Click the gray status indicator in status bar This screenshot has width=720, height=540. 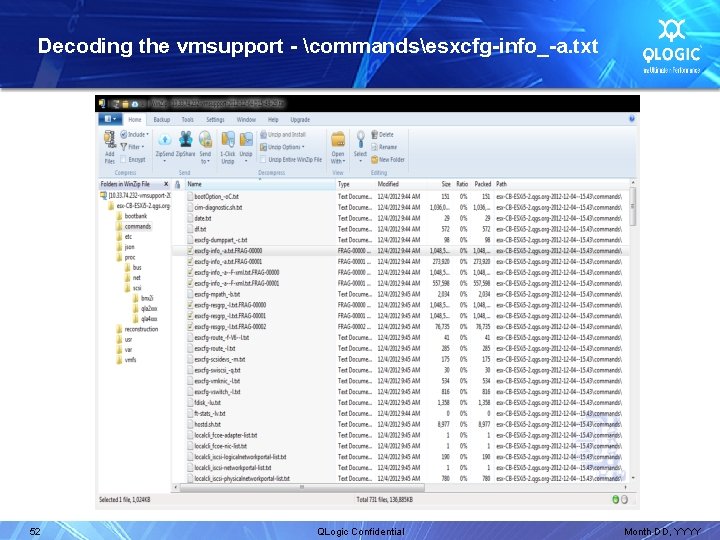click(624, 500)
